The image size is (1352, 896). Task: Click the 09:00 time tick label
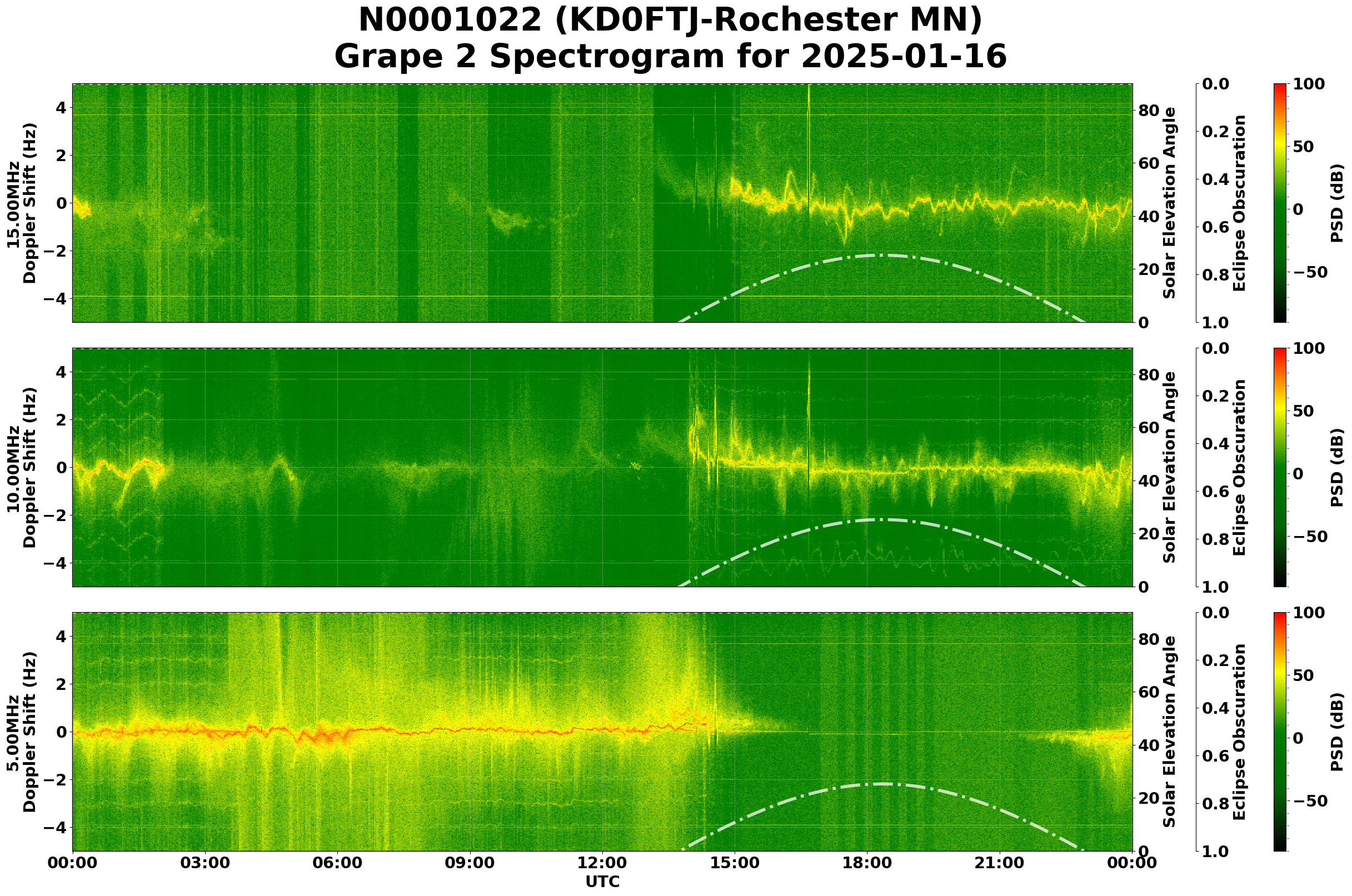(470, 863)
